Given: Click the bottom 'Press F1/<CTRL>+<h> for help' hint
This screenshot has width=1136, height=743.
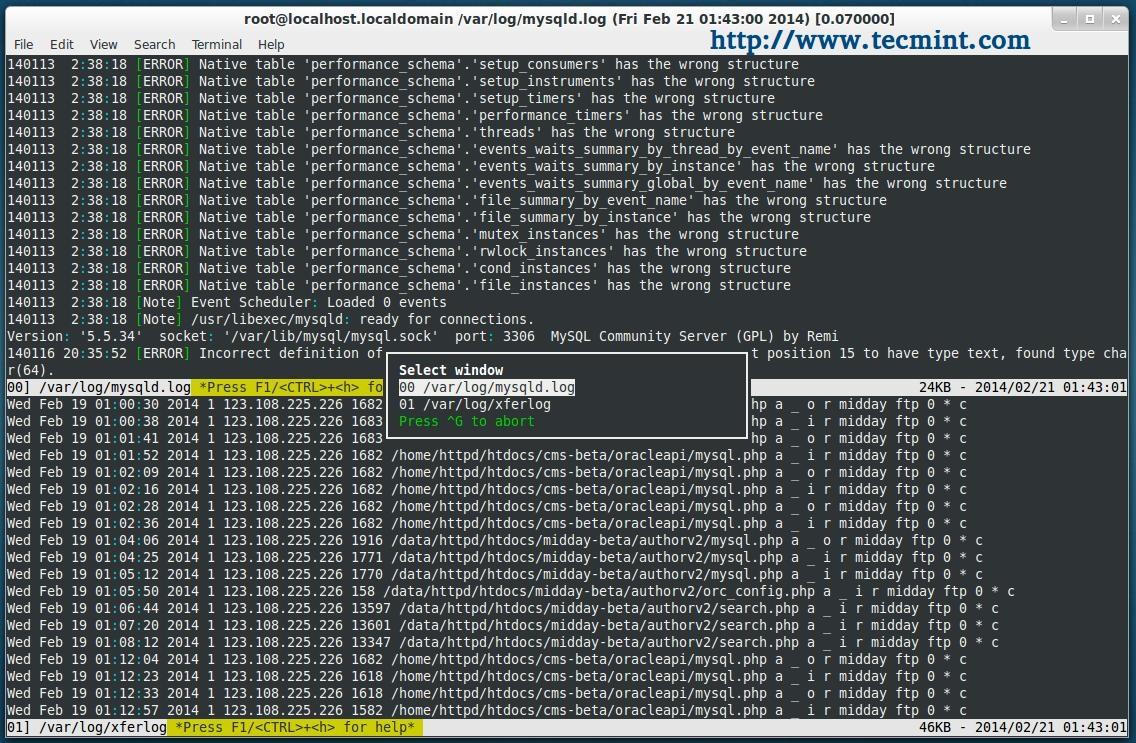Looking at the screenshot, I should click(x=298, y=727).
